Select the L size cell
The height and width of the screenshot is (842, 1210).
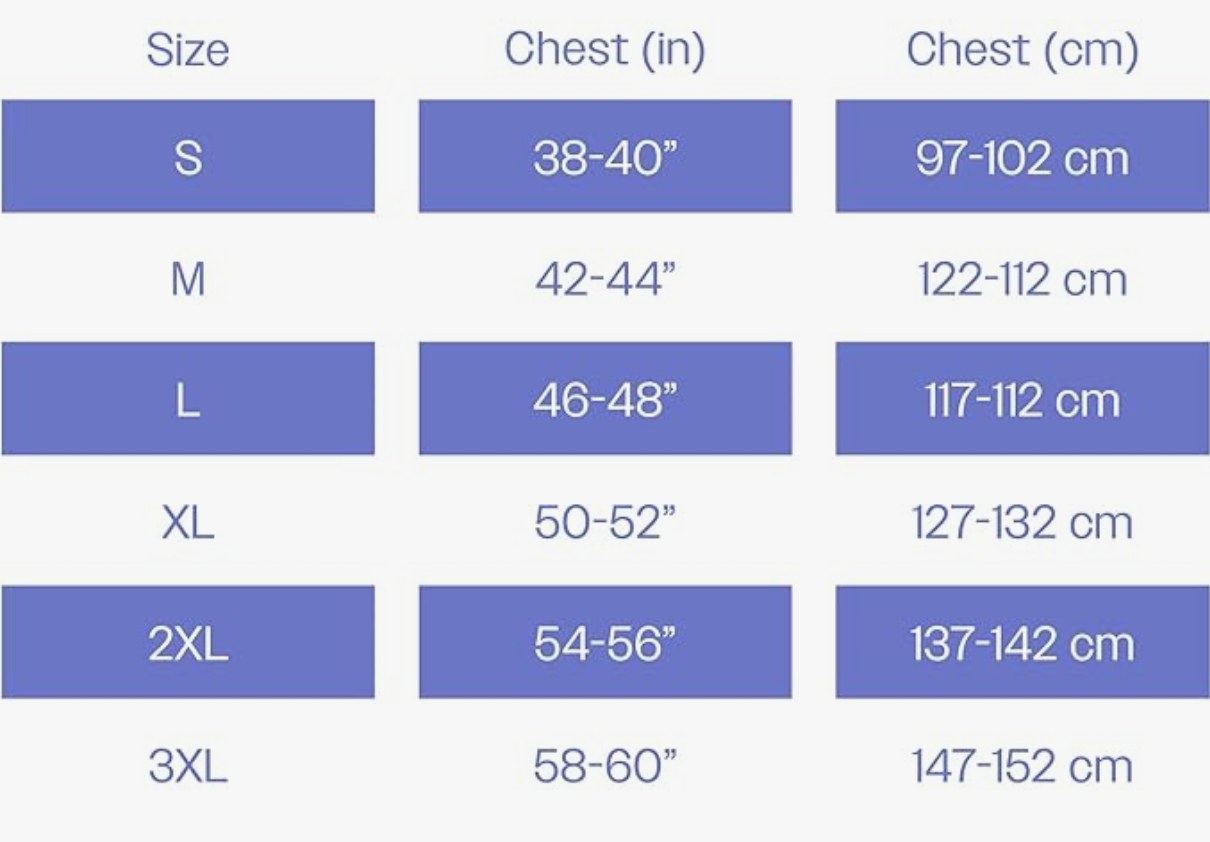188,398
